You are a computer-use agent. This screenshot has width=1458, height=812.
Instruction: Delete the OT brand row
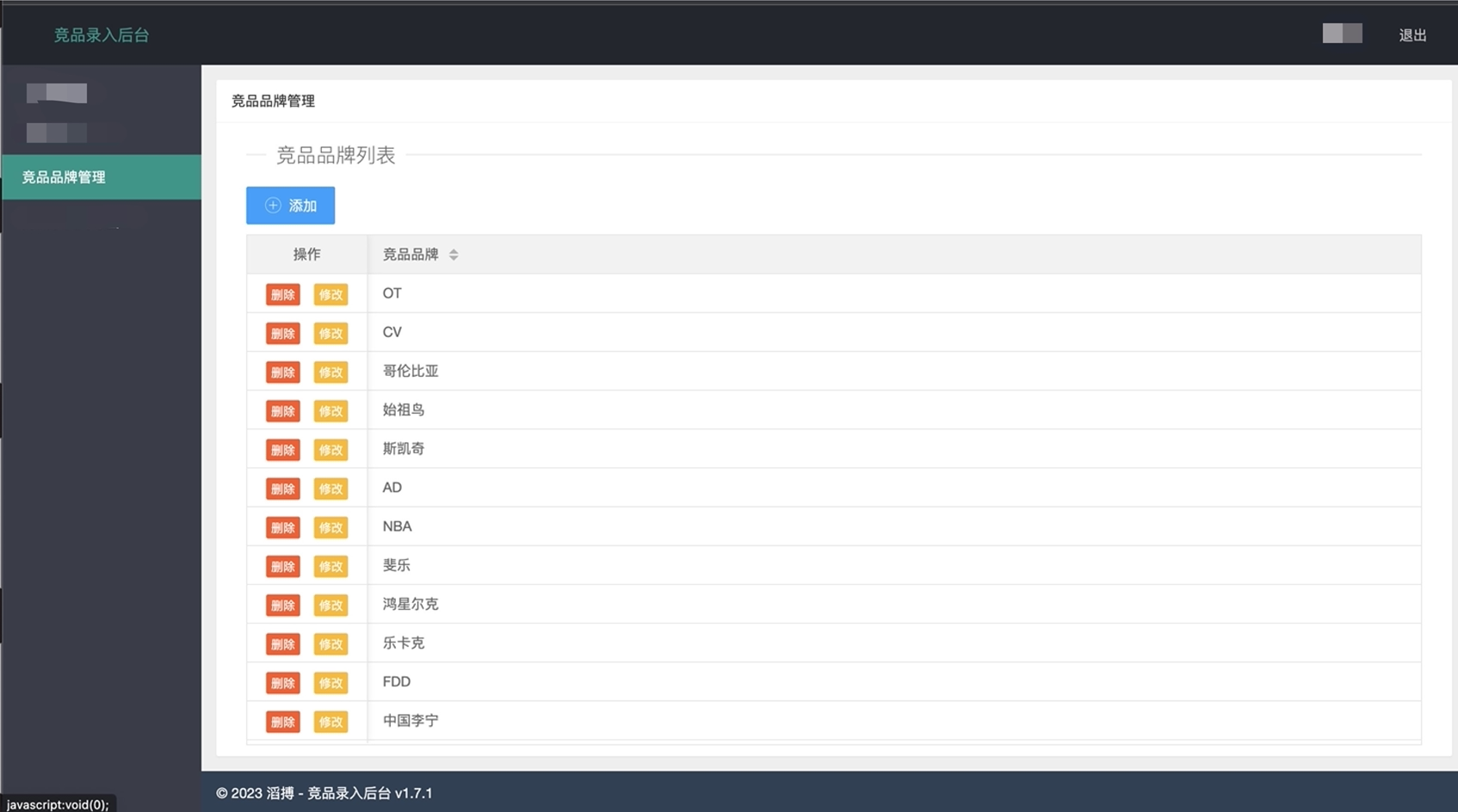click(282, 294)
